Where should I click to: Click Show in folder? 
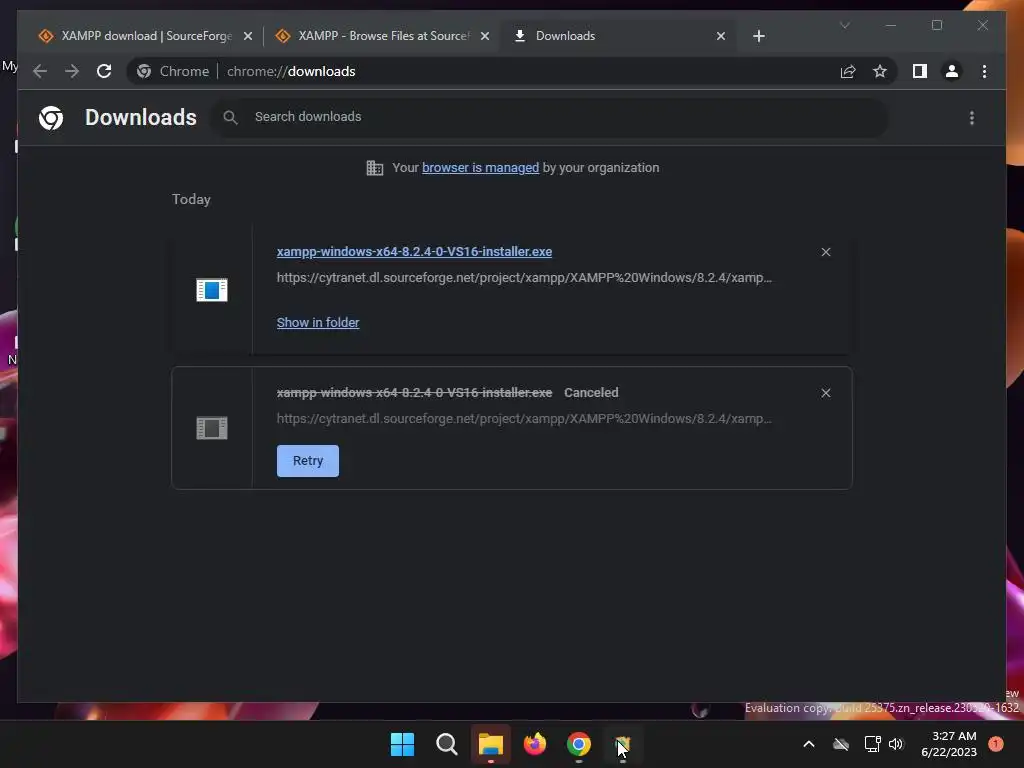pos(318,323)
